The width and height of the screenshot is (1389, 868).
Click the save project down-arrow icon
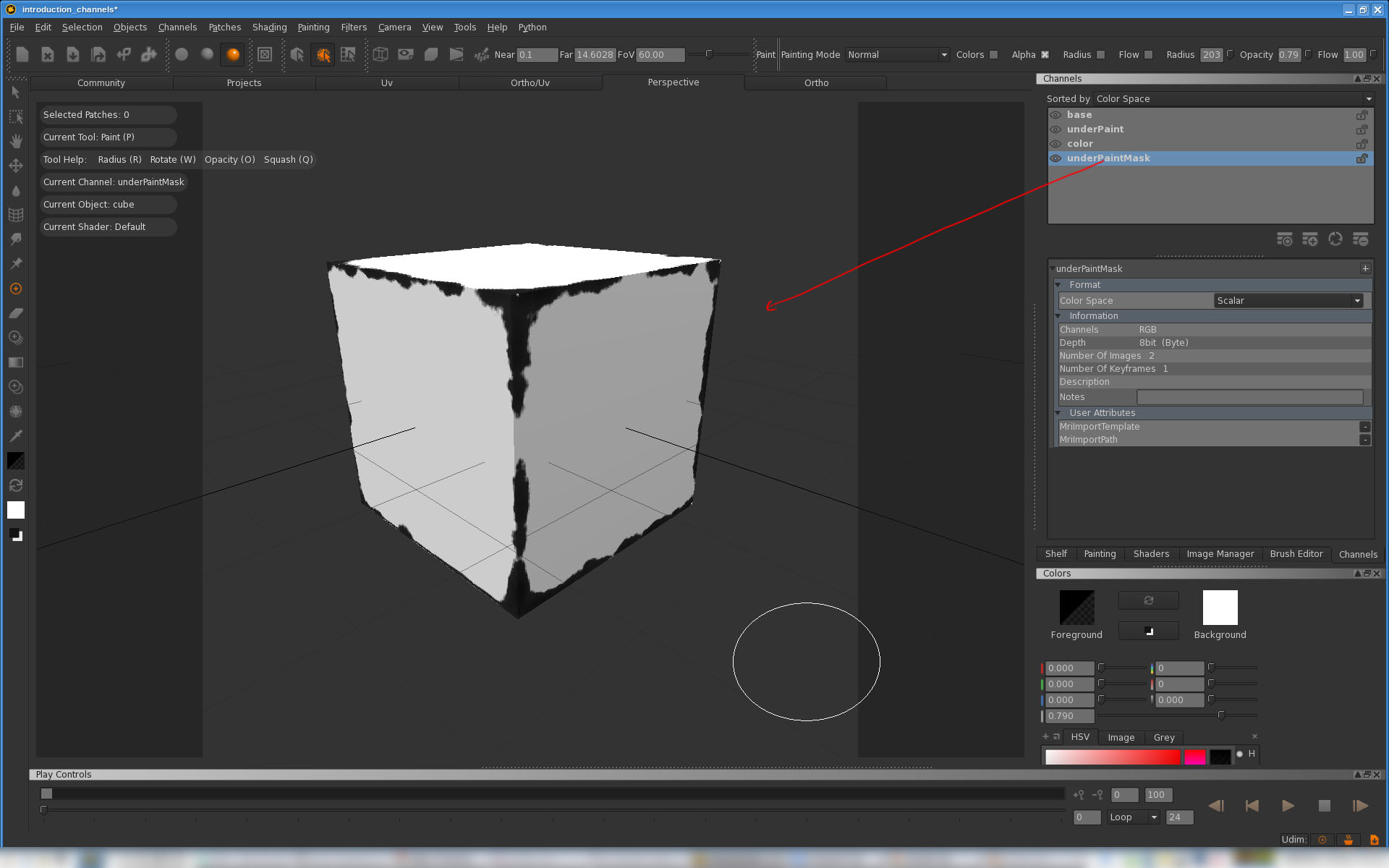73,54
